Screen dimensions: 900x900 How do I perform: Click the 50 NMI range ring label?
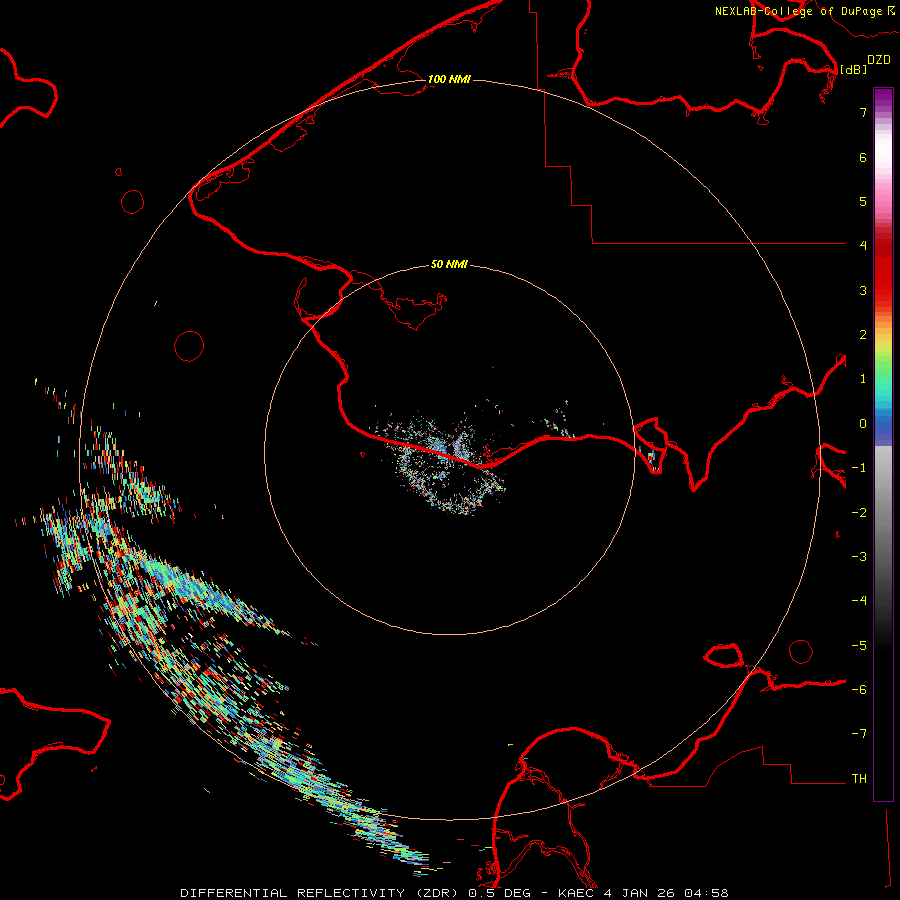point(449,264)
